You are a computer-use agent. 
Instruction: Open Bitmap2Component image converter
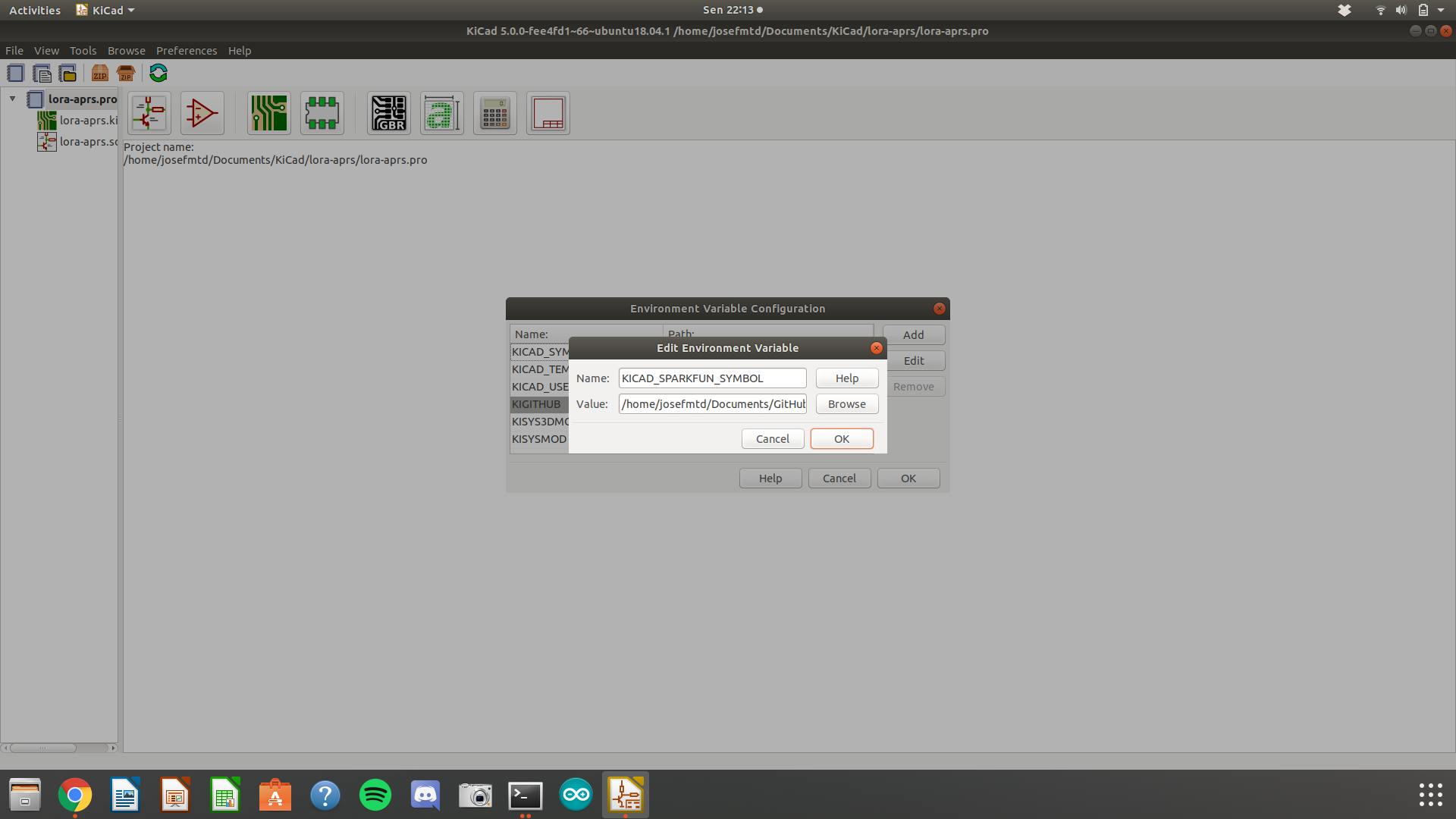(x=441, y=112)
